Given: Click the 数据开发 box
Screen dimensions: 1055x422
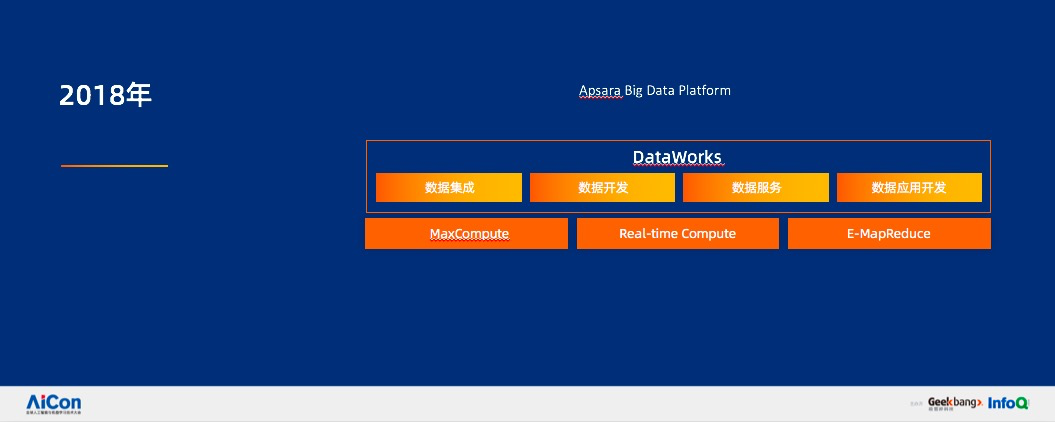Looking at the screenshot, I should pyautogui.click(x=602, y=188).
